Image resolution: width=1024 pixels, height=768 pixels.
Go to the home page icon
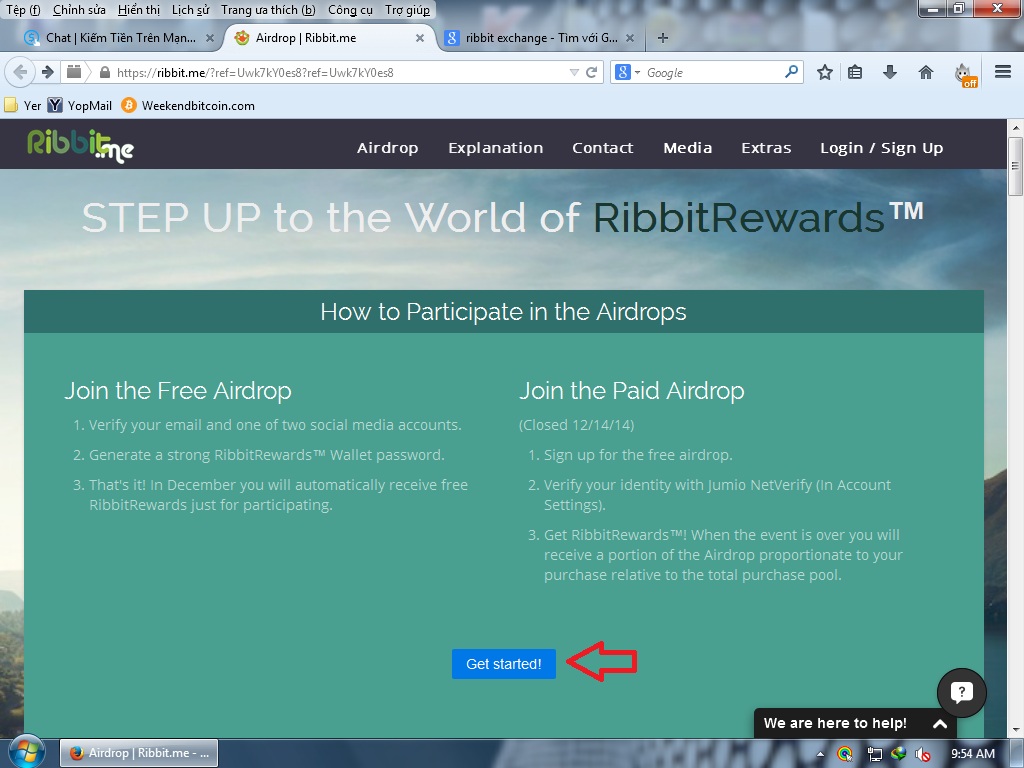tap(926, 72)
